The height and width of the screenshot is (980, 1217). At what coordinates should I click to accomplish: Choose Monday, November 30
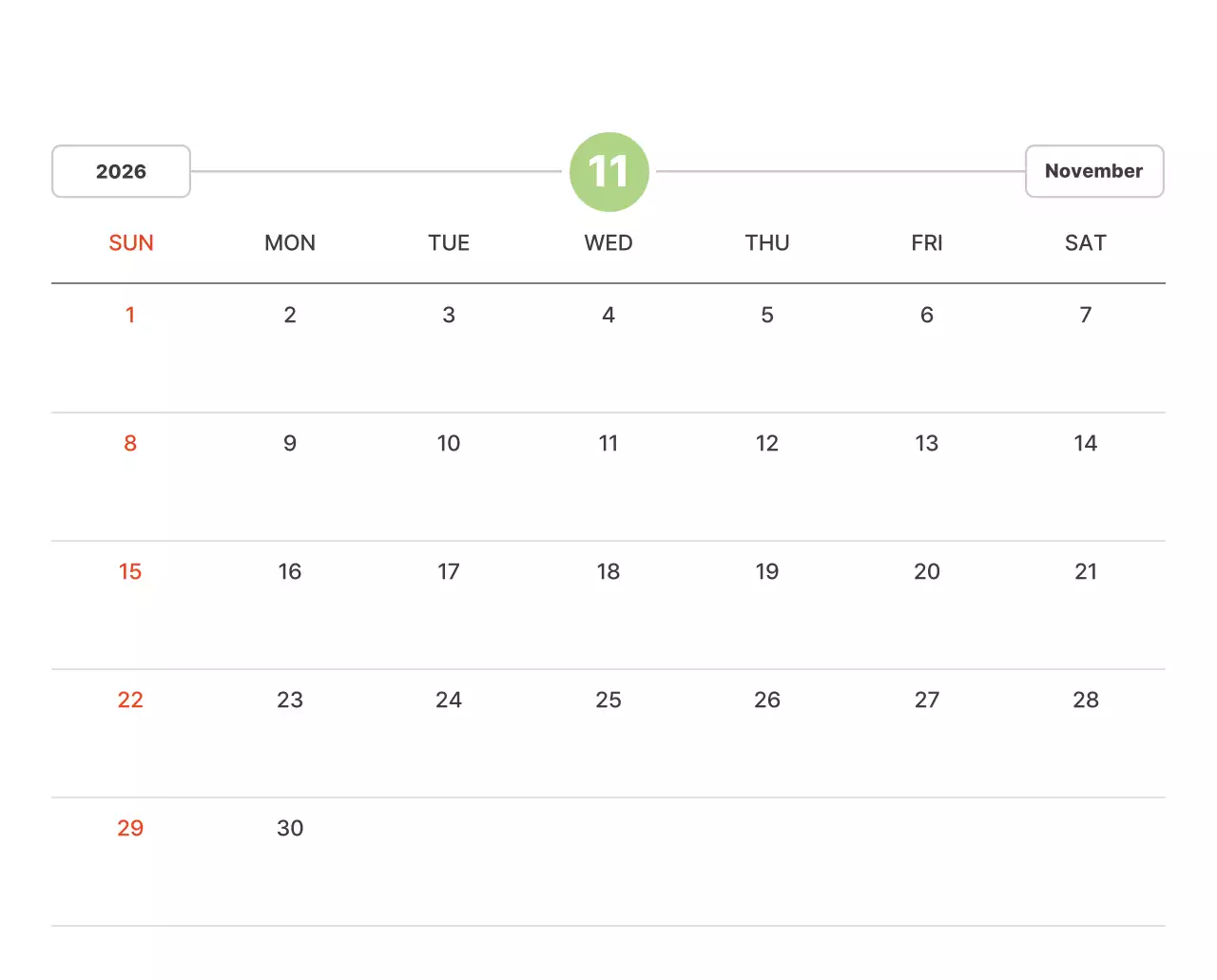[290, 828]
